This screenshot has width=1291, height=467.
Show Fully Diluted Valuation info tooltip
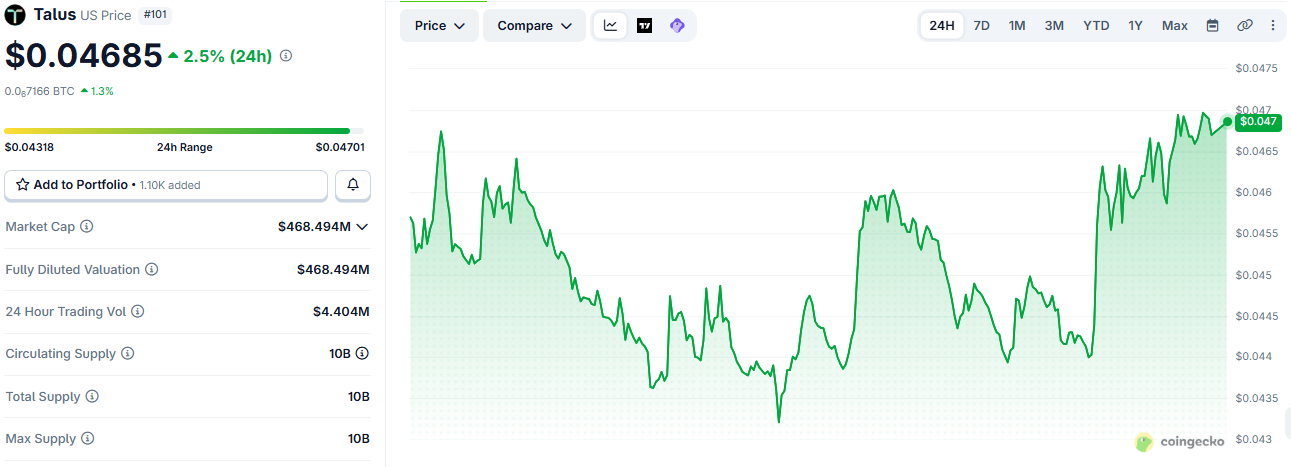[151, 270]
